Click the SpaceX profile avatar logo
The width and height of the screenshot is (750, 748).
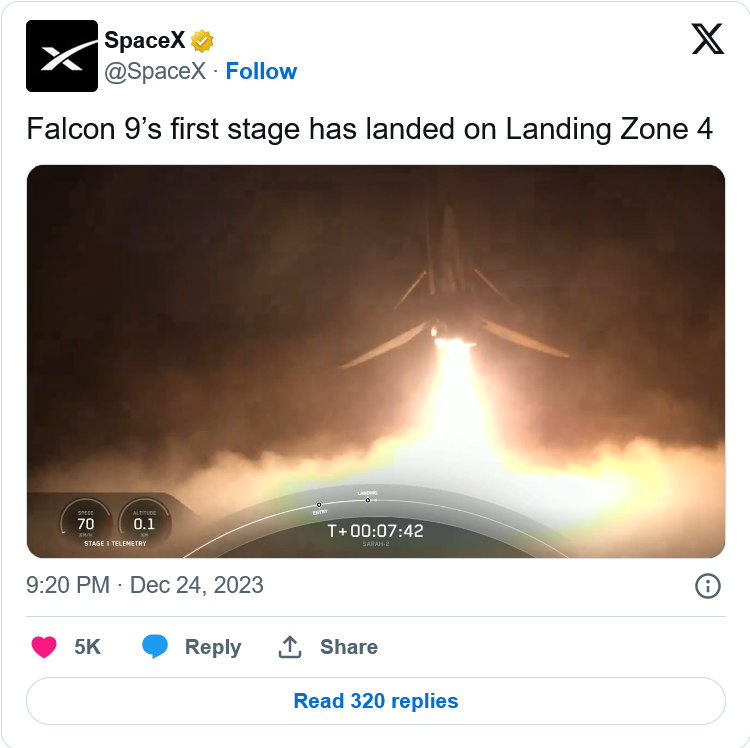(62, 56)
